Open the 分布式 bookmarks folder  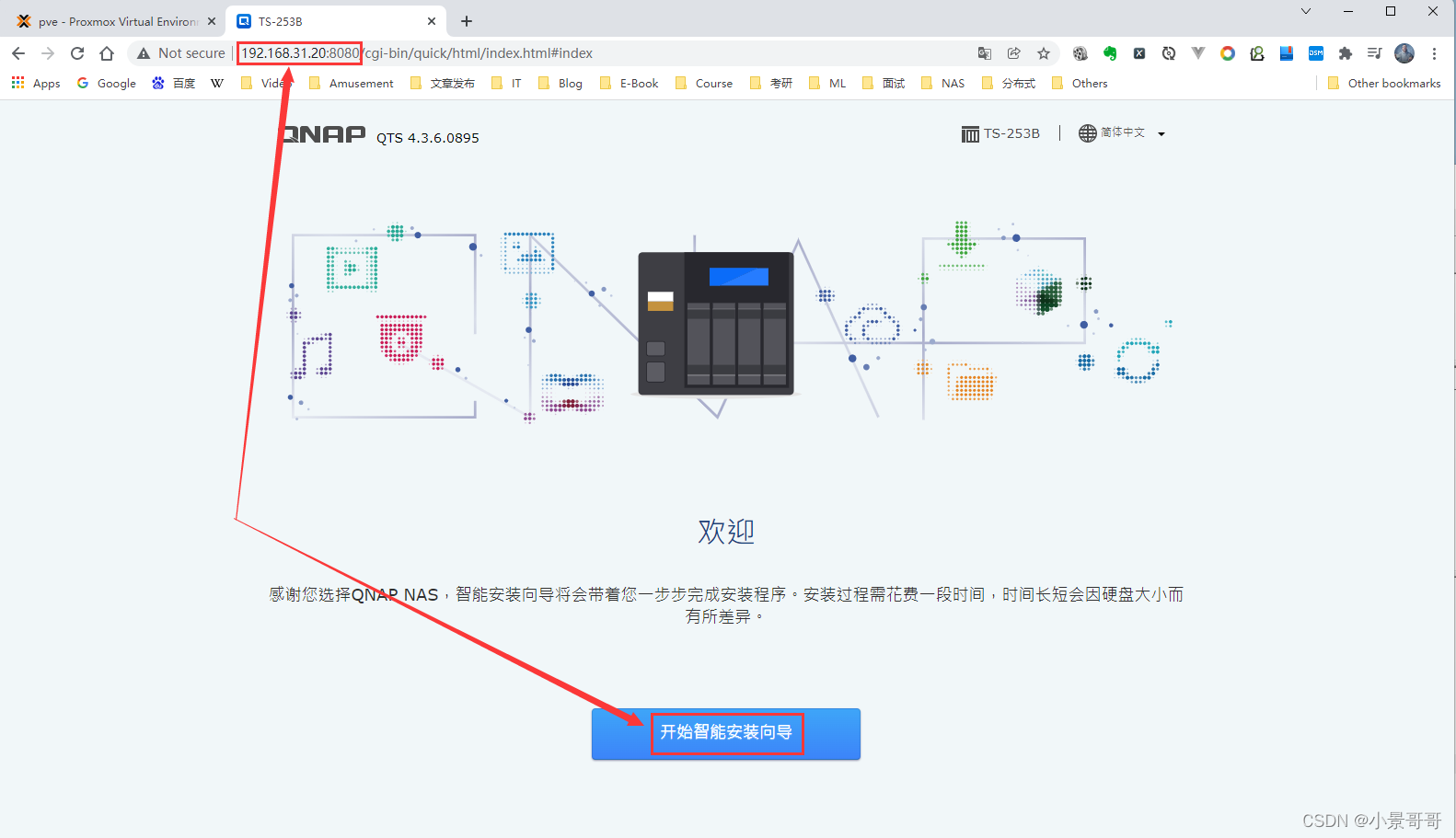[x=1009, y=83]
